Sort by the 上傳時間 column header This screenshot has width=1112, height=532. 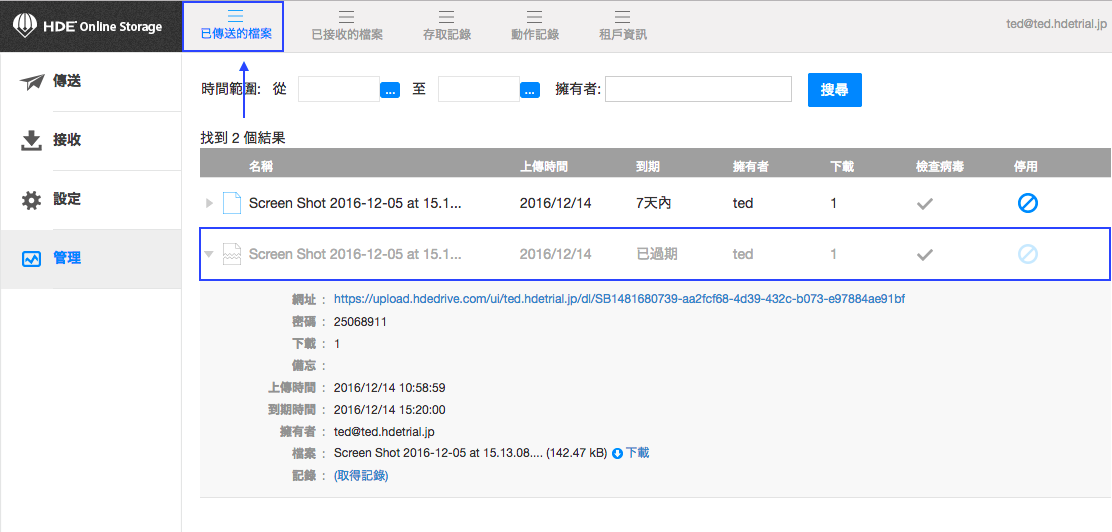pos(544,167)
